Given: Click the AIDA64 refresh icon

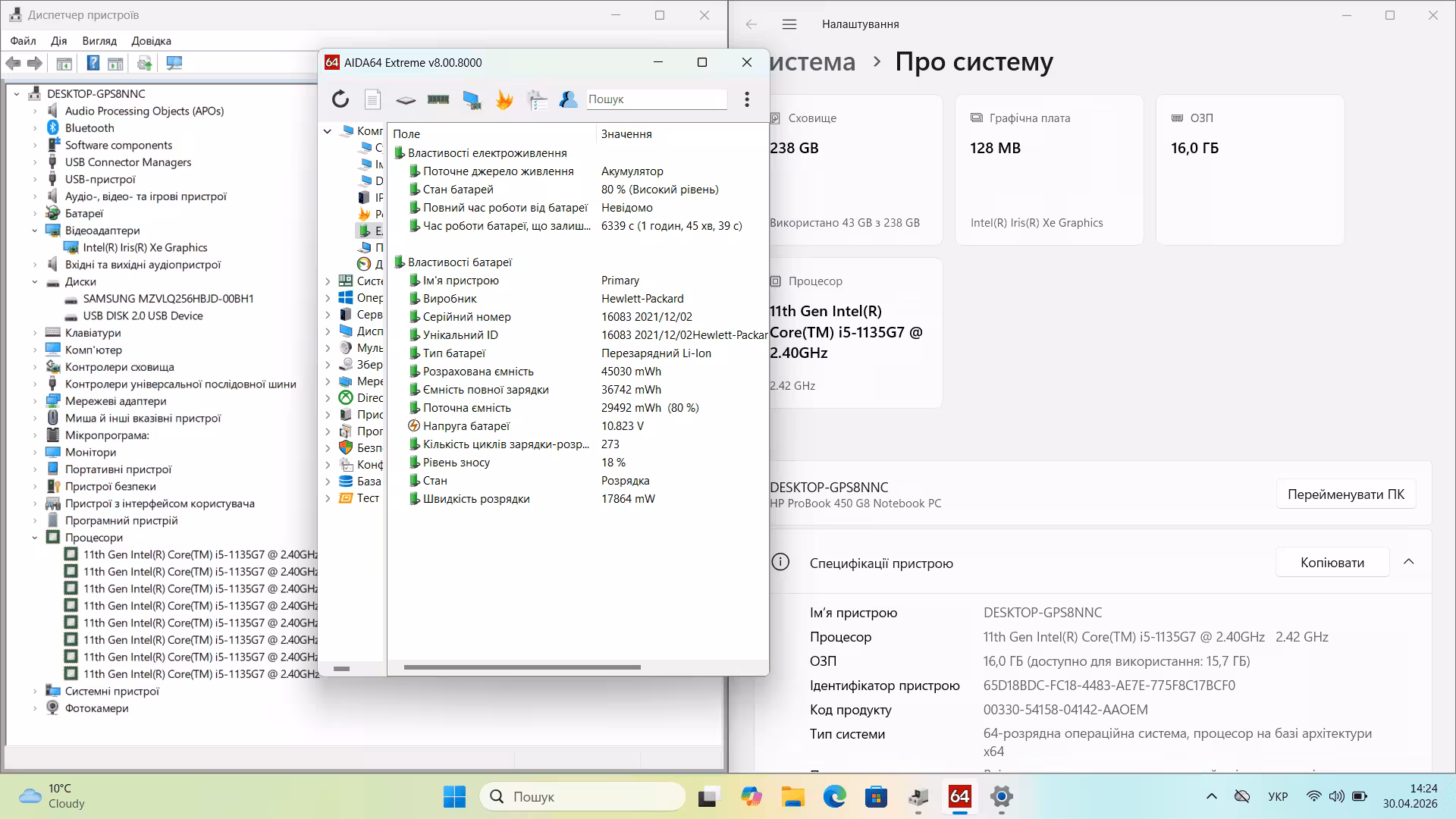Looking at the screenshot, I should (x=340, y=99).
